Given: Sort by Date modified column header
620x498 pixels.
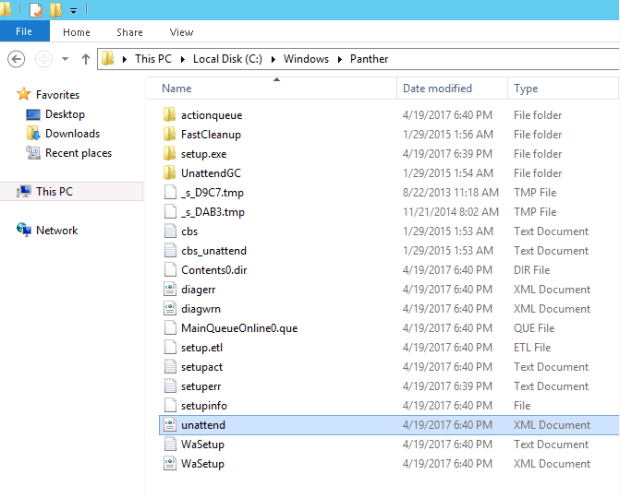Looking at the screenshot, I should tap(437, 89).
